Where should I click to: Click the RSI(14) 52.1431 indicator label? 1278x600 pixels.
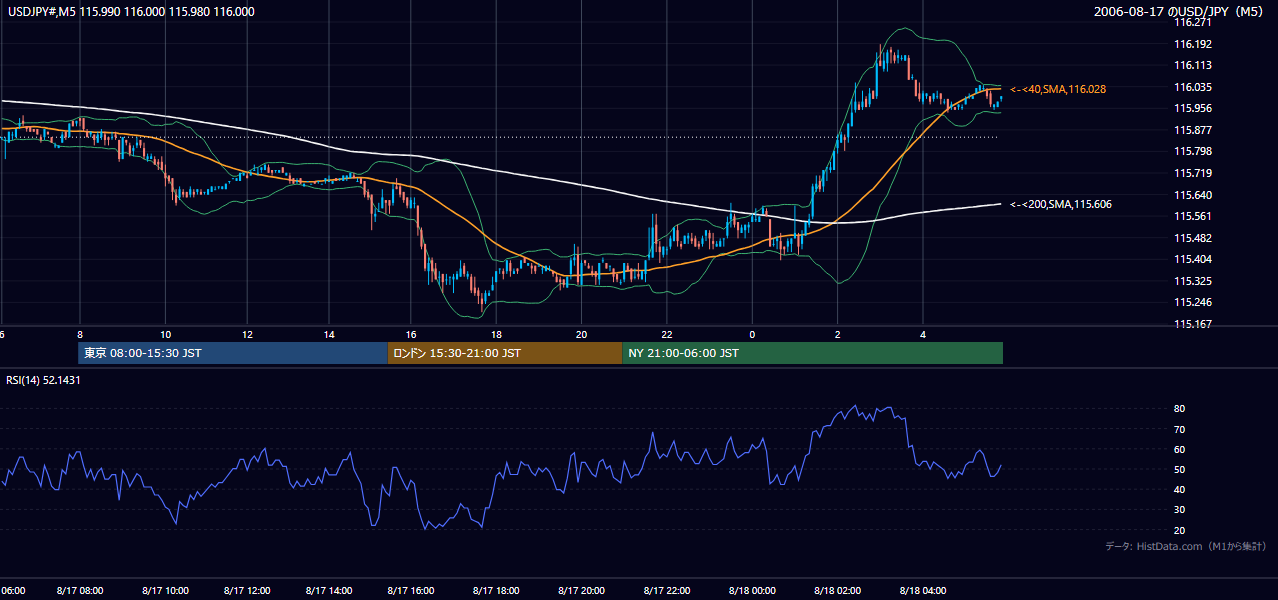(x=44, y=380)
